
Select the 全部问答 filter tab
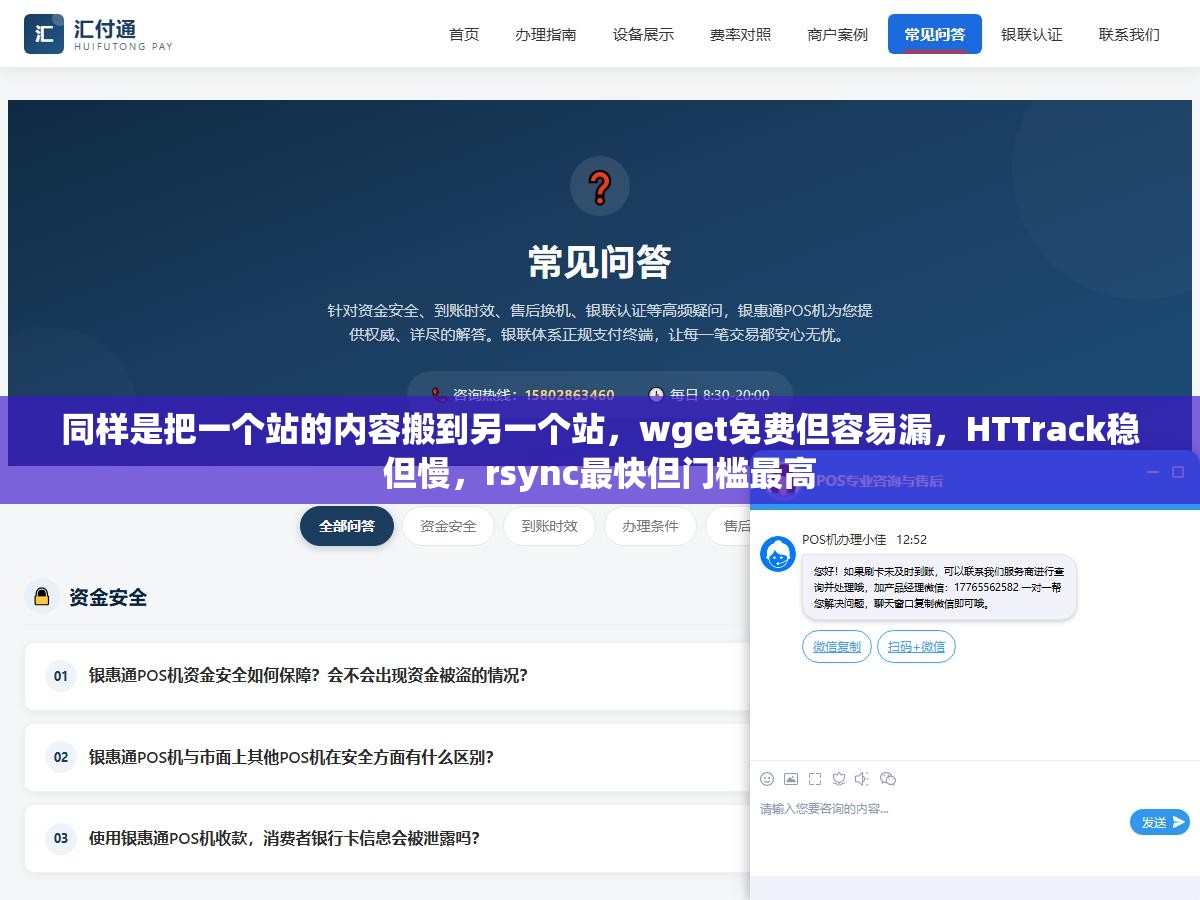pos(347,526)
